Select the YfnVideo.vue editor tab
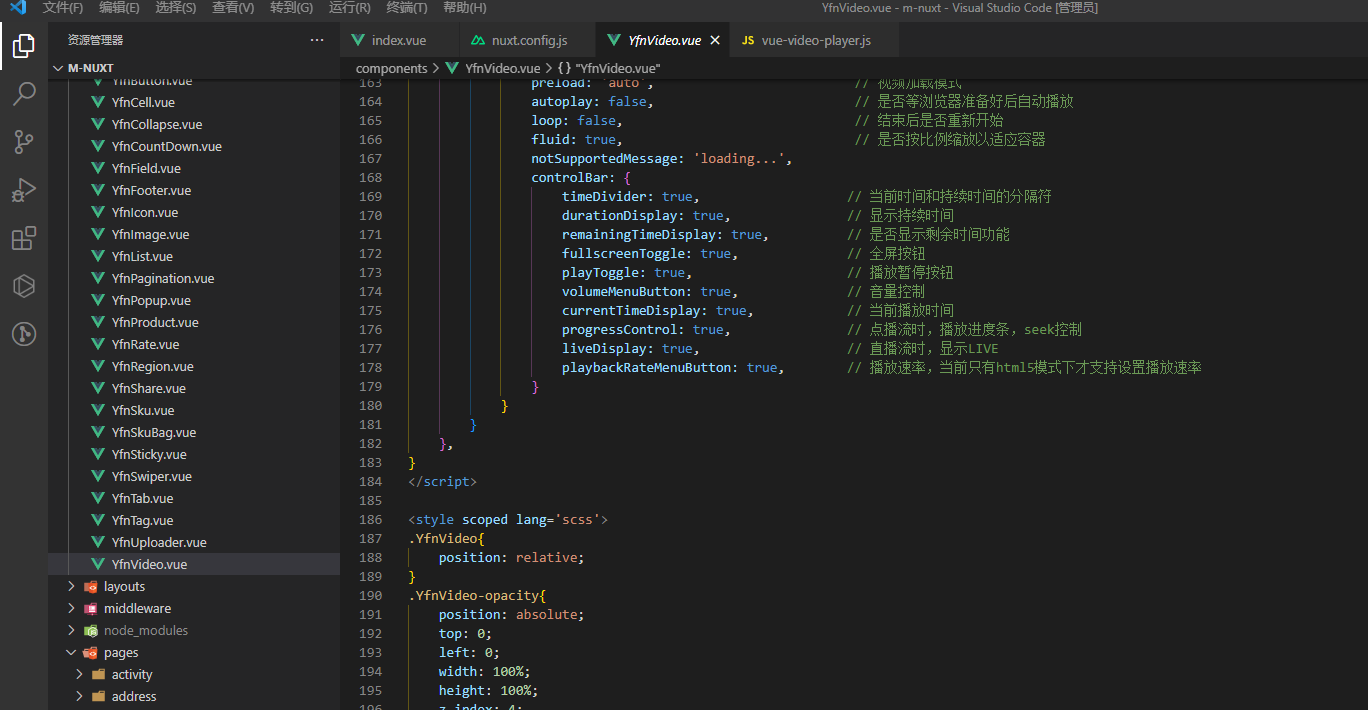The height and width of the screenshot is (710, 1368). (664, 41)
